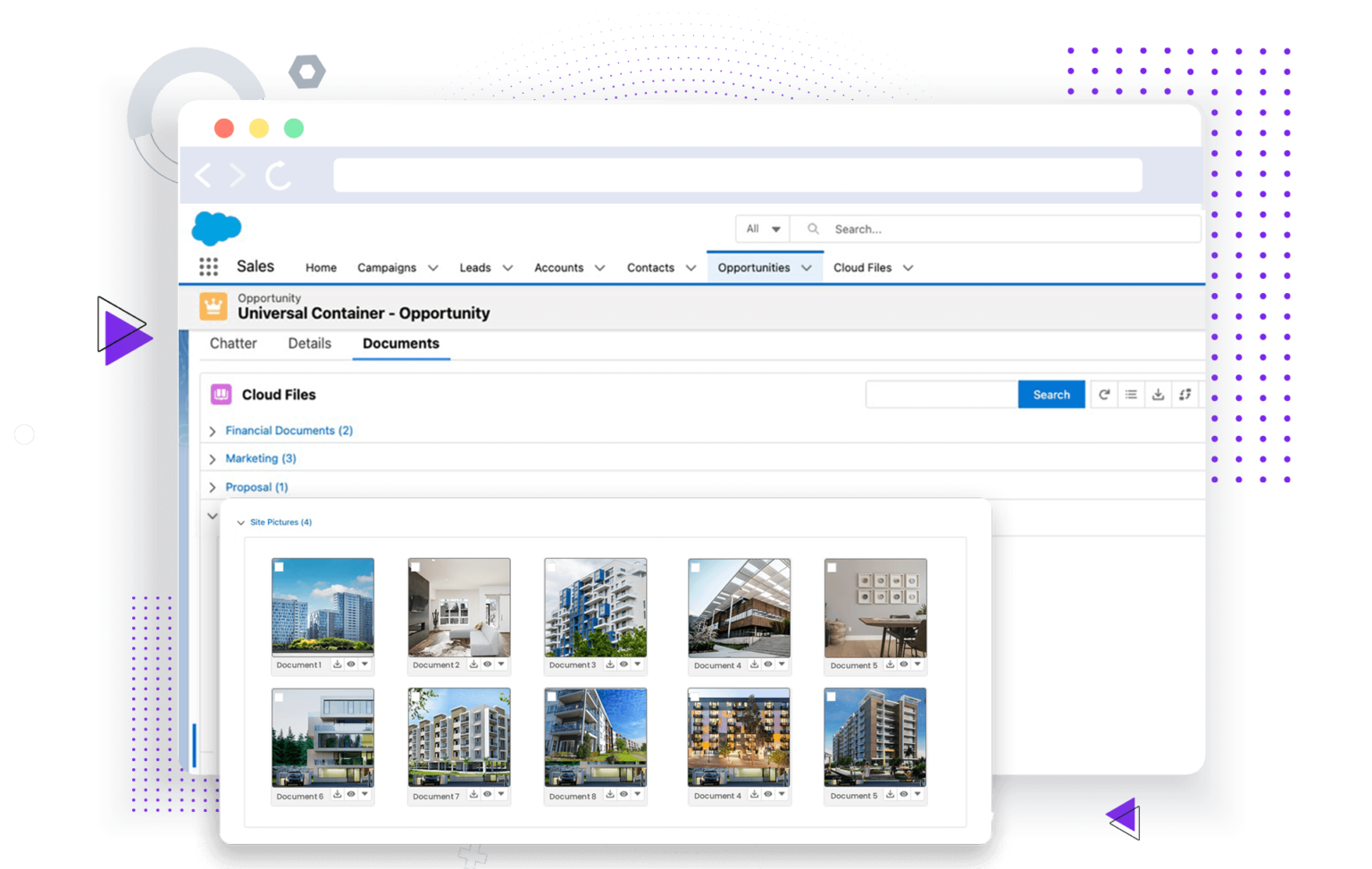Preview Document 2 using its eye icon
The image size is (1372, 869).
tap(488, 664)
